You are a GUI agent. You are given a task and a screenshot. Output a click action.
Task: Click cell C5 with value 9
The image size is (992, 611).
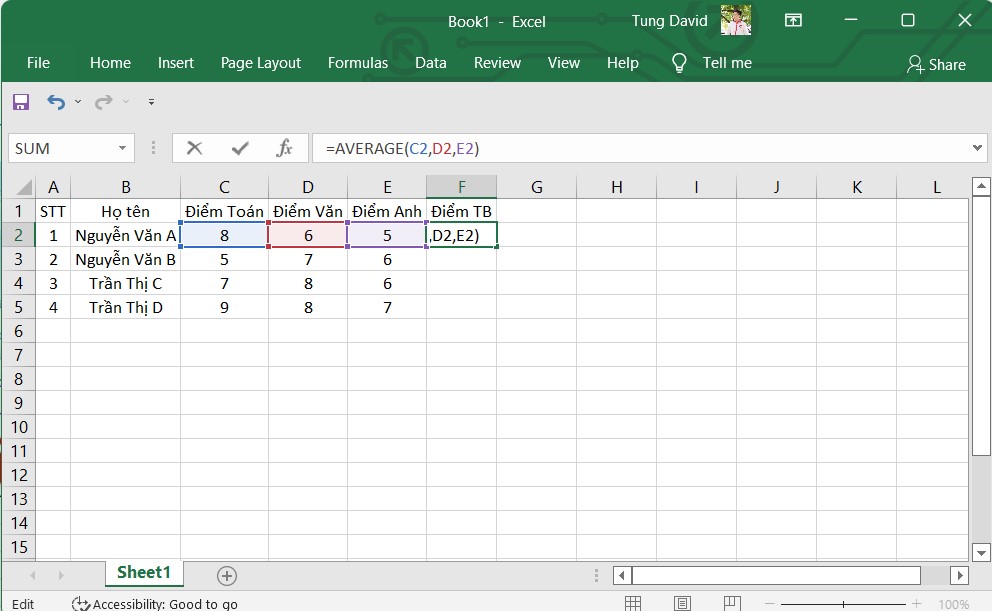225,307
